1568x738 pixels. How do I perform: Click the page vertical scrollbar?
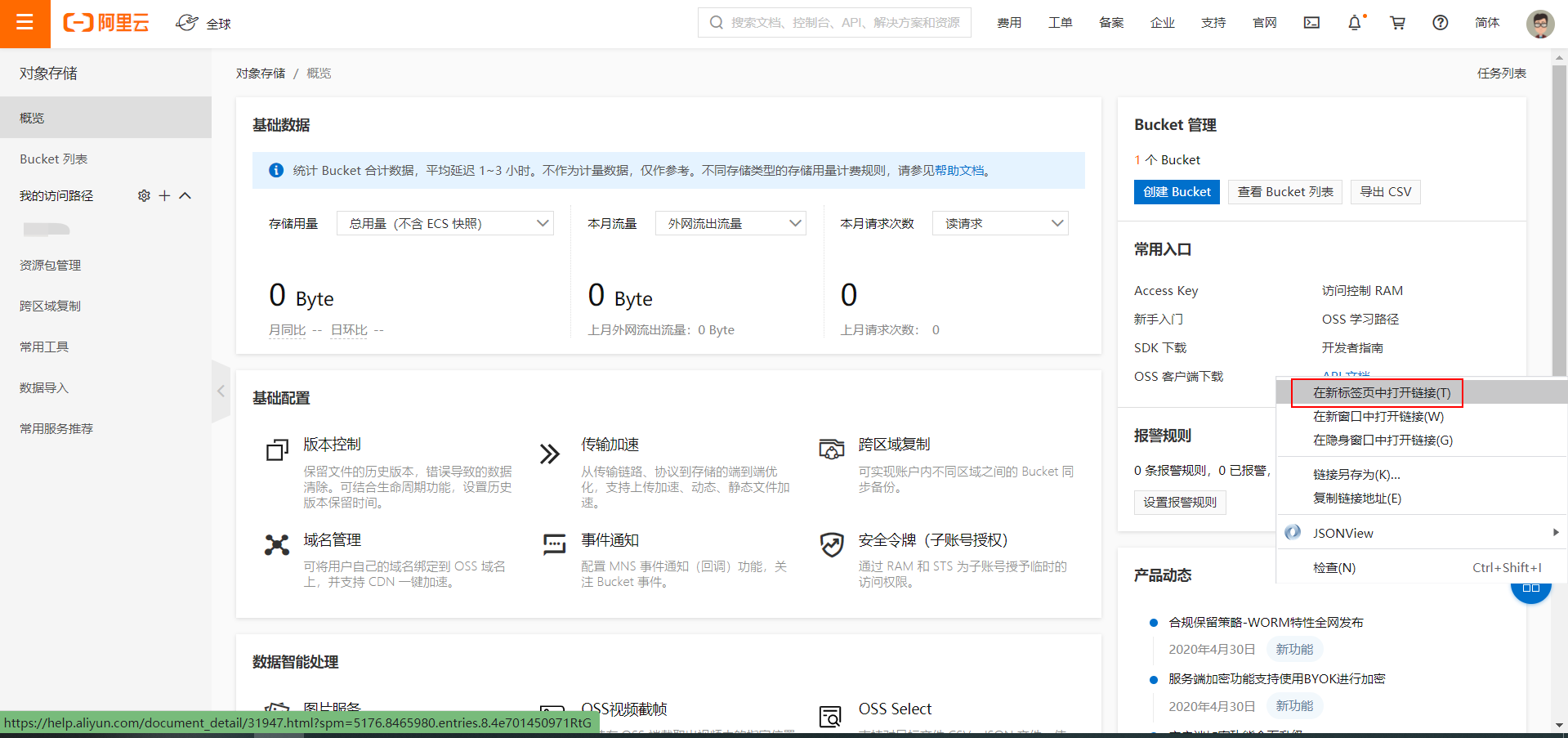1560,221
